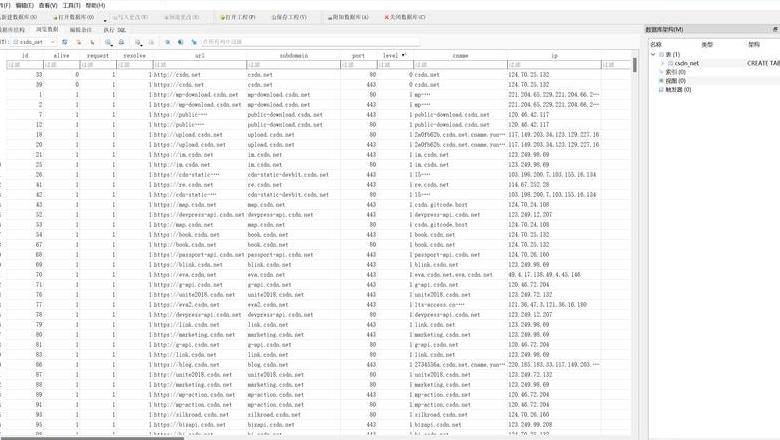Viewport: 780px width, 440px height.
Task: Open the csdn_net table selector dropdown
Action: [x=34, y=42]
